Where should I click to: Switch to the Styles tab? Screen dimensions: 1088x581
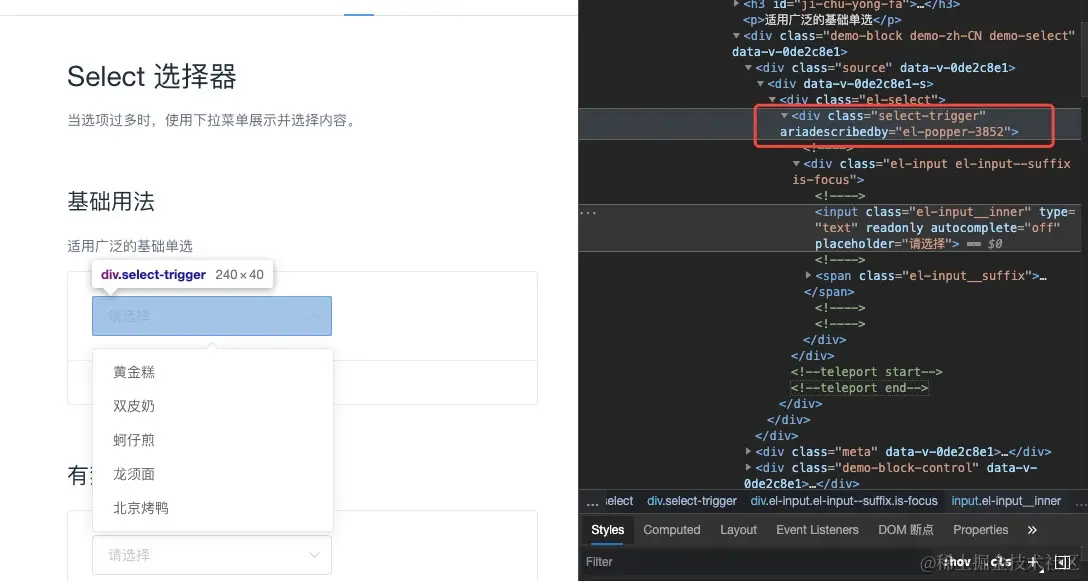point(607,530)
